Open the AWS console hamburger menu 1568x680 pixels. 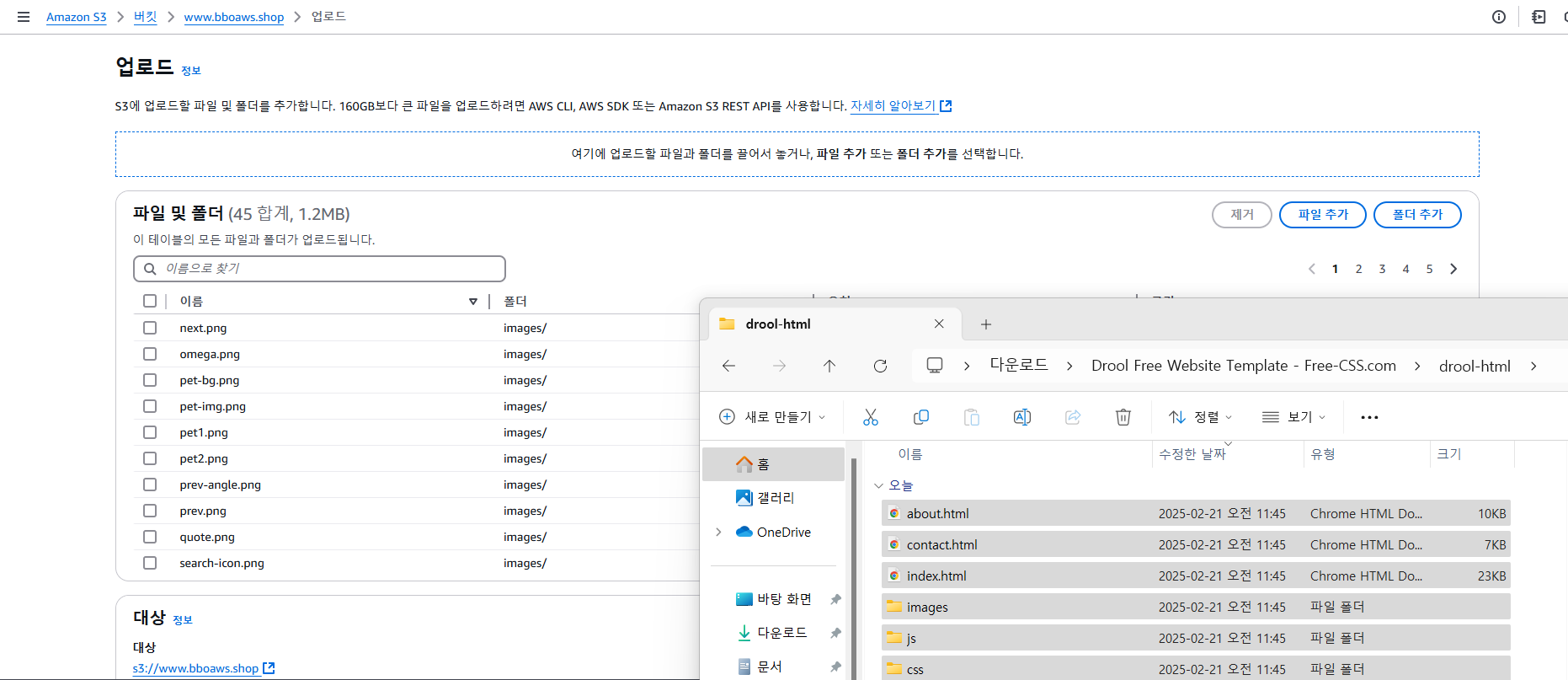24,17
